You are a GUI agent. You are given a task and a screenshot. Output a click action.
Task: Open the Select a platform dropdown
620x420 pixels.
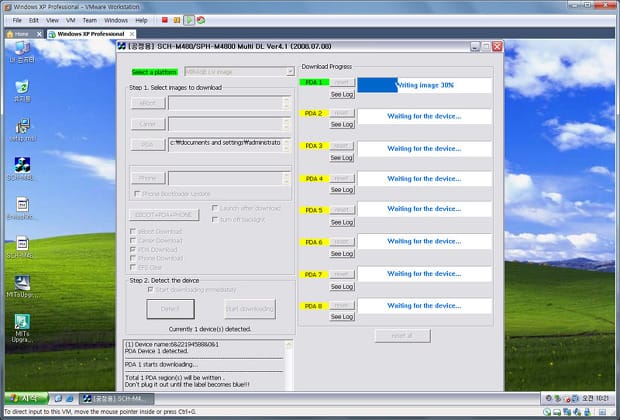point(239,72)
